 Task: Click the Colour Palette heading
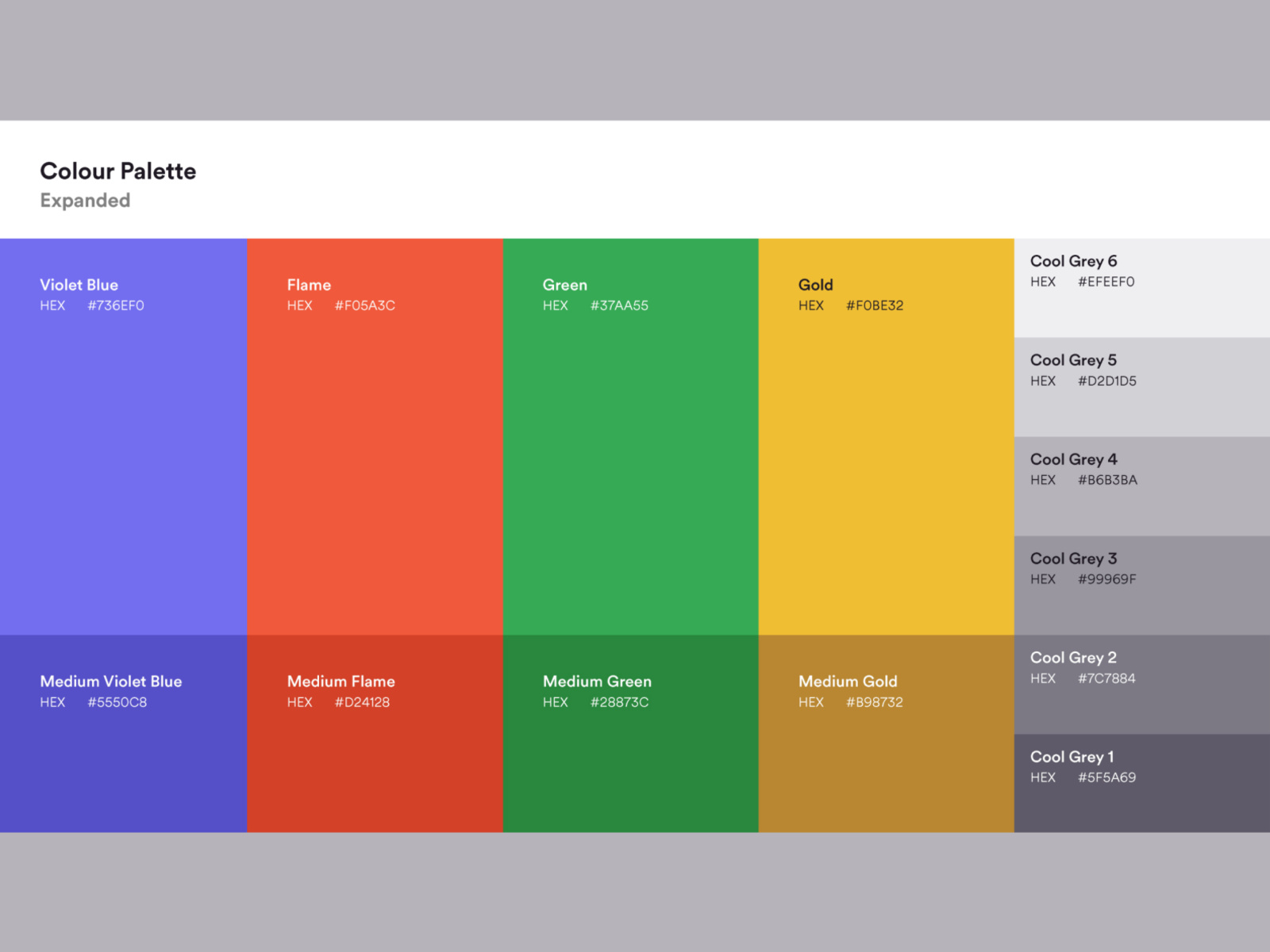pos(118,171)
